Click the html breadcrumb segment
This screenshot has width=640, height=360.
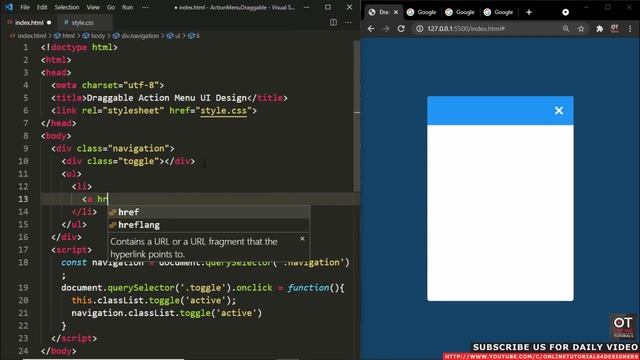tap(65, 36)
